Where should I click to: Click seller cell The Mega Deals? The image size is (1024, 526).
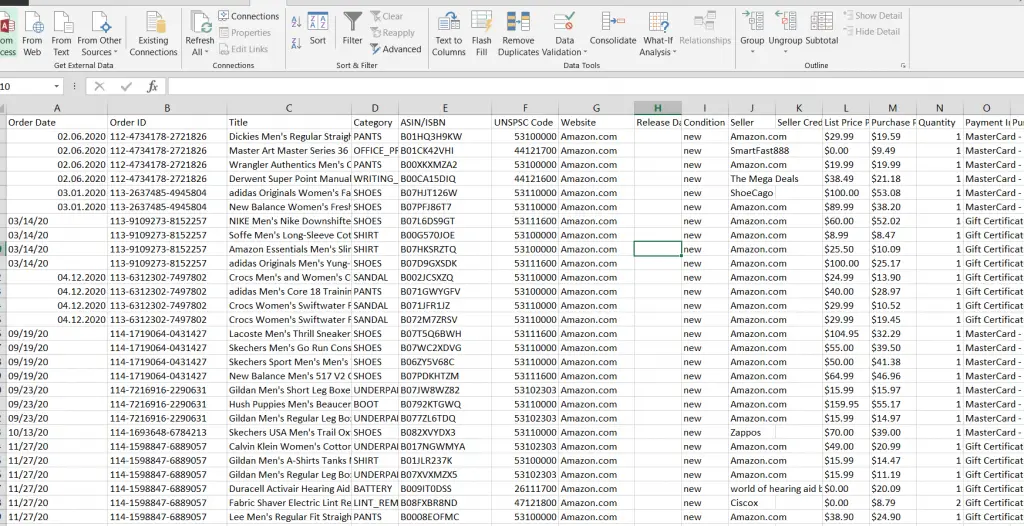[x=764, y=179]
